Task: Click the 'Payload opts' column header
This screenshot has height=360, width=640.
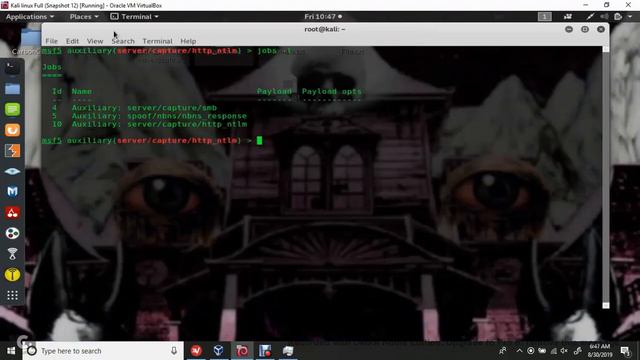Action: [x=331, y=91]
